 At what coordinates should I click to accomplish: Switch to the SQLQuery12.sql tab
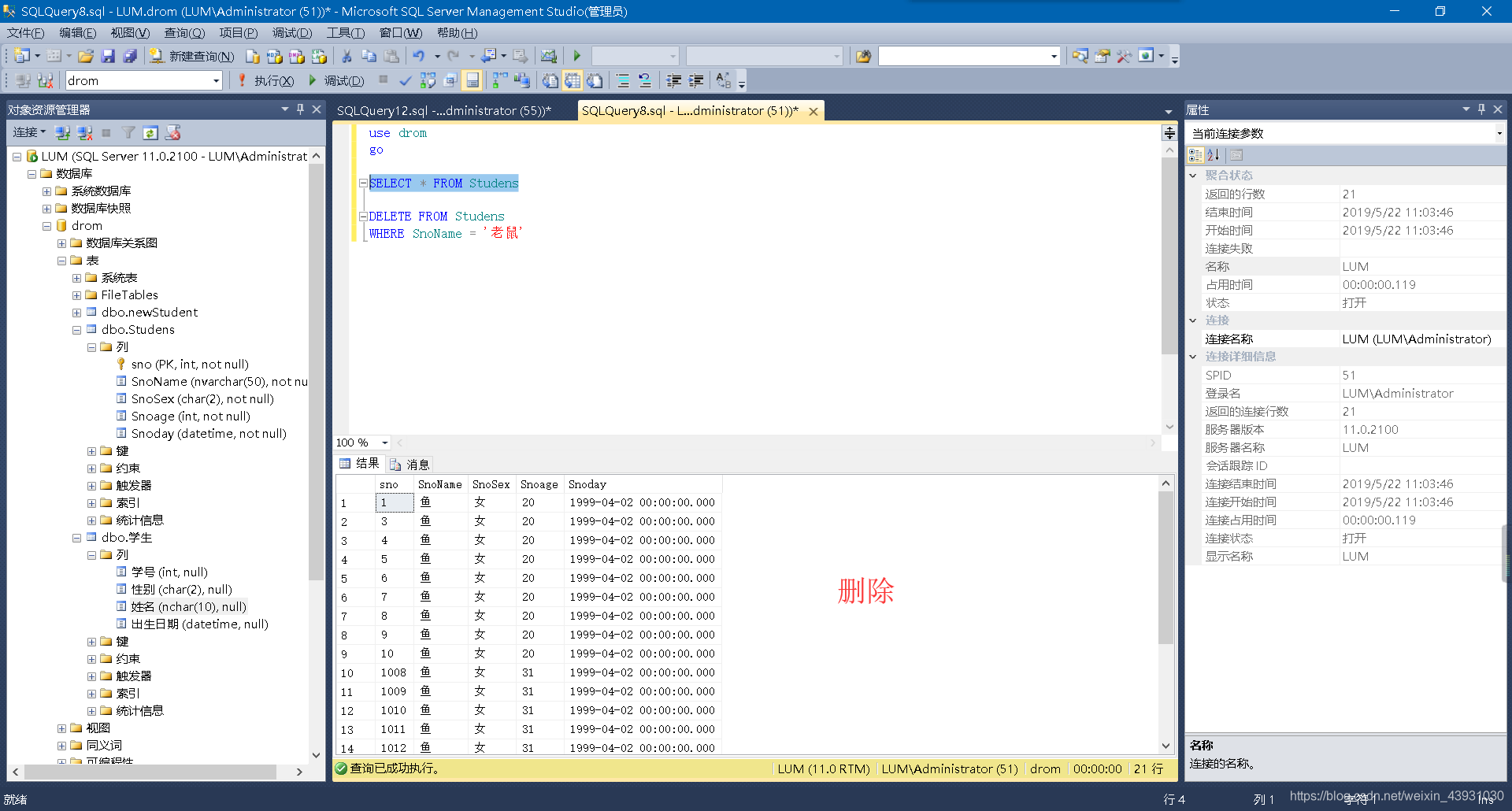[x=444, y=111]
